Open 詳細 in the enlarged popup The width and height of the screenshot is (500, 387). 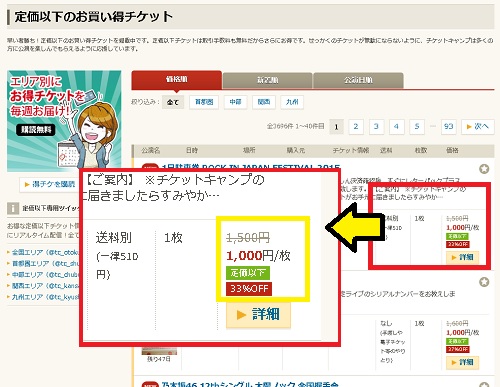tap(258, 314)
